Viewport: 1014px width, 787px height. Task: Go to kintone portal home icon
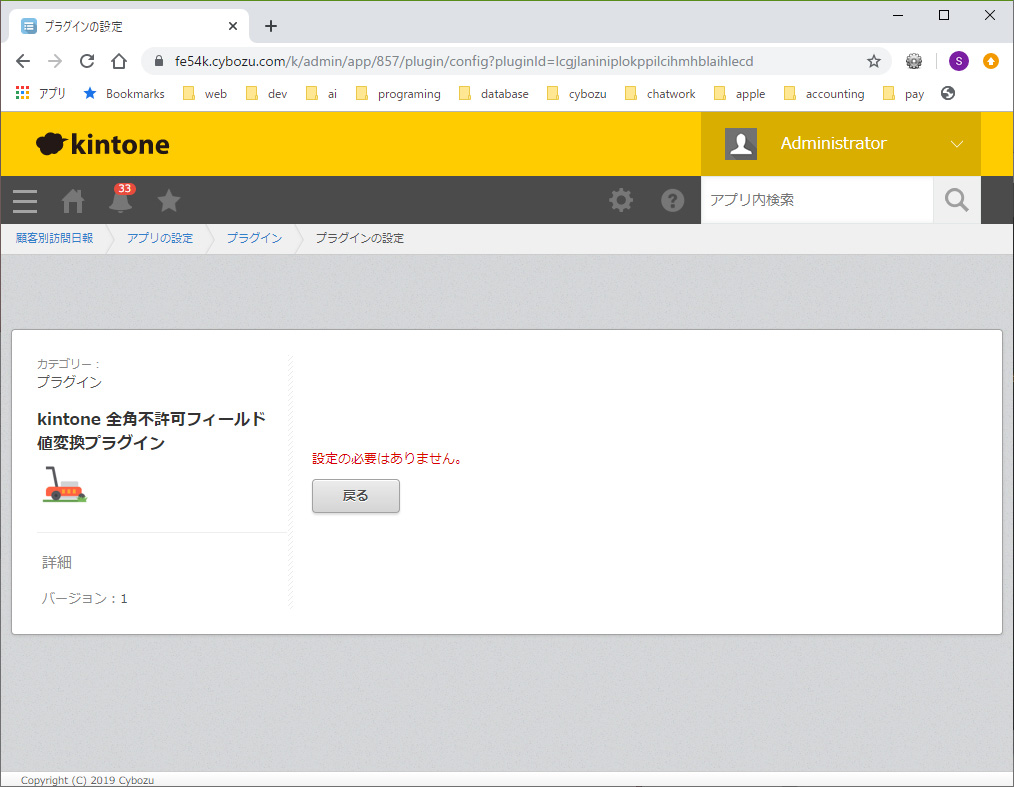click(x=72, y=201)
